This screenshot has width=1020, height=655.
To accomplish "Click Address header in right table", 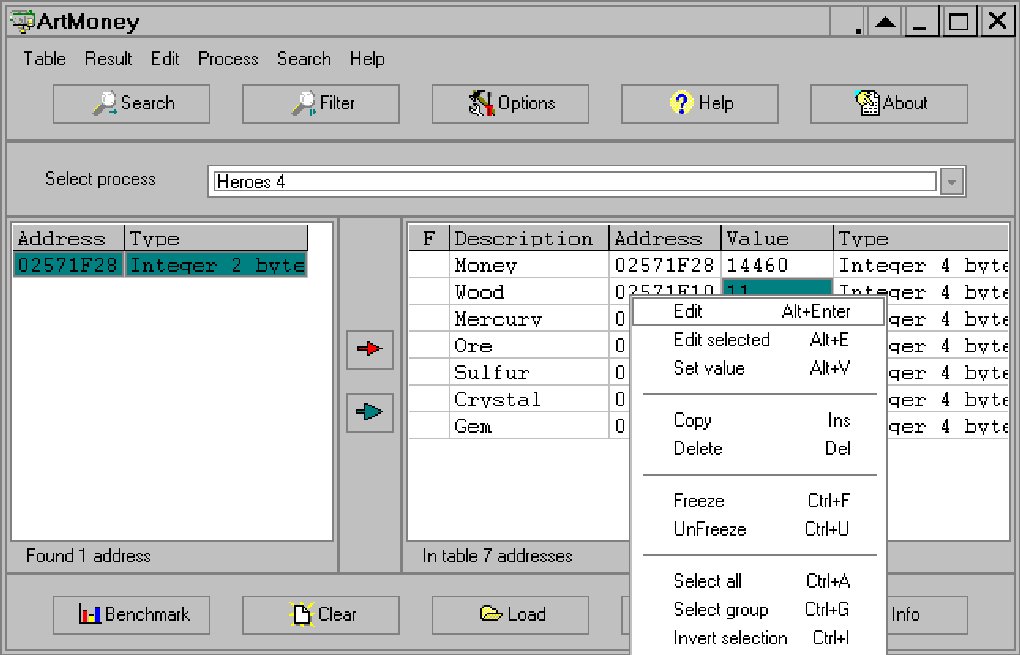I will (665, 238).
